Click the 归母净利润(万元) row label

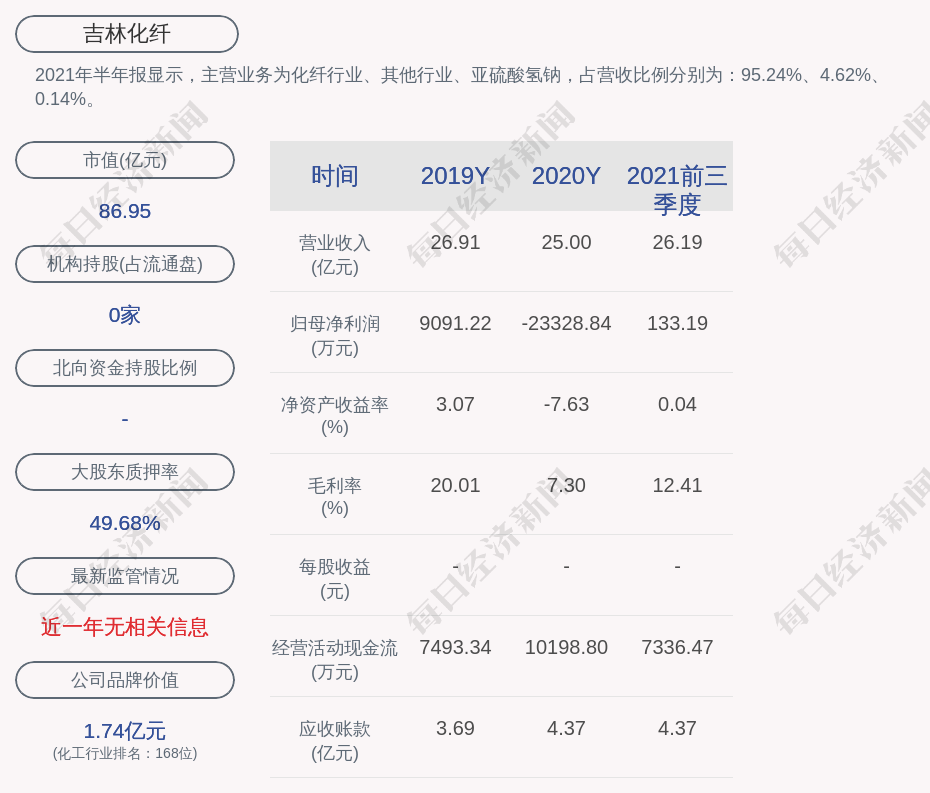click(335, 336)
